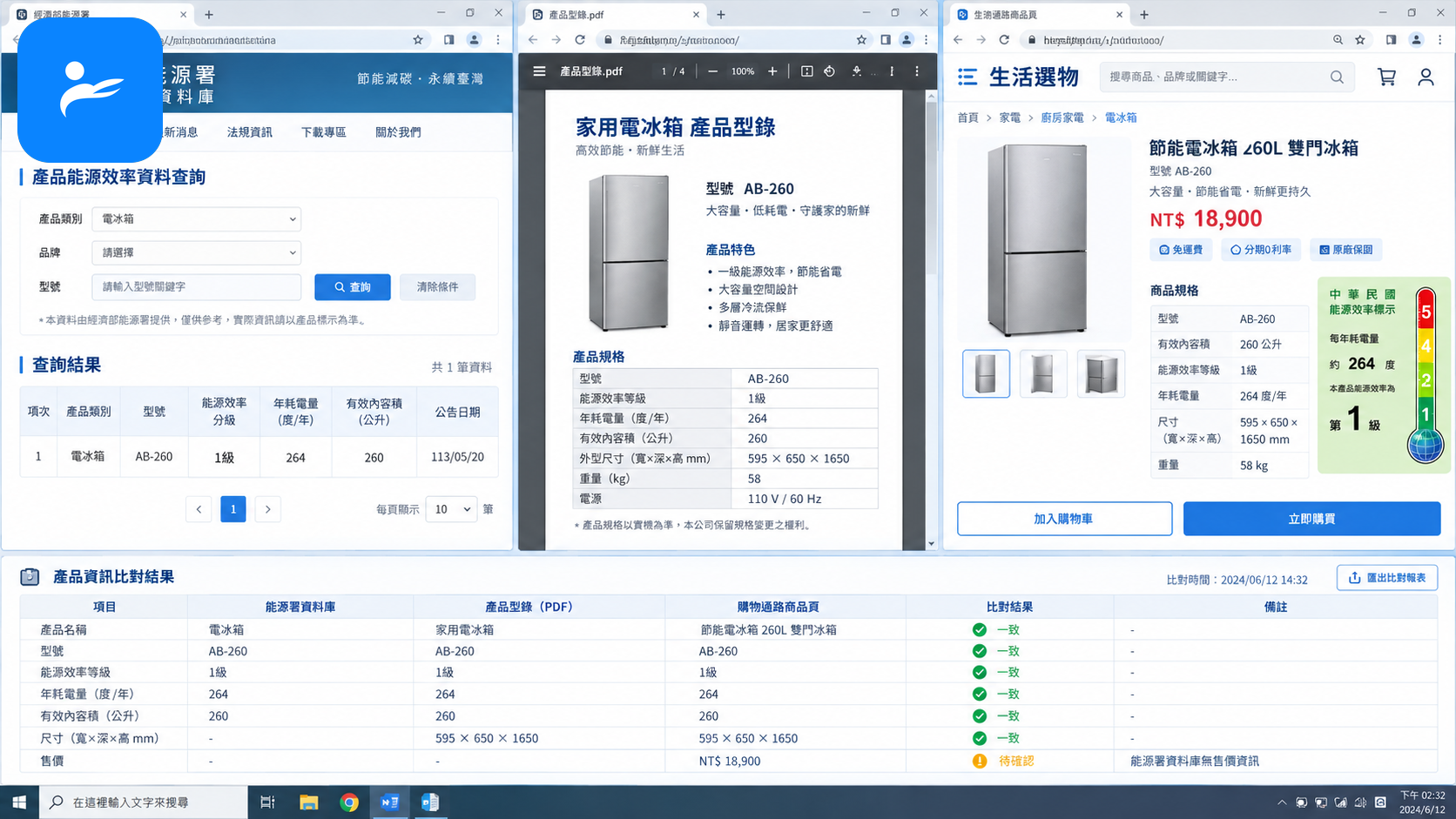The height and width of the screenshot is (819, 1456).
Task: Bookmark the PDF window page with star
Action: [x=861, y=40]
